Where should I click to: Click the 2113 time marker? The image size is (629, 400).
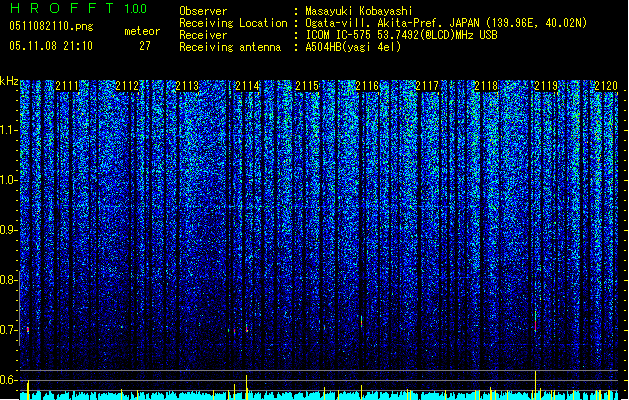pos(187,86)
